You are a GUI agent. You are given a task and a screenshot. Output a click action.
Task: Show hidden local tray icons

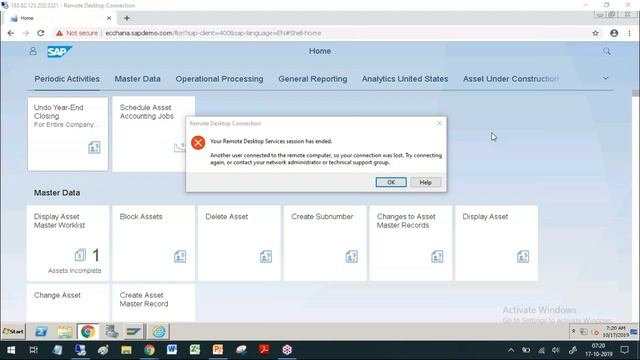point(511,350)
